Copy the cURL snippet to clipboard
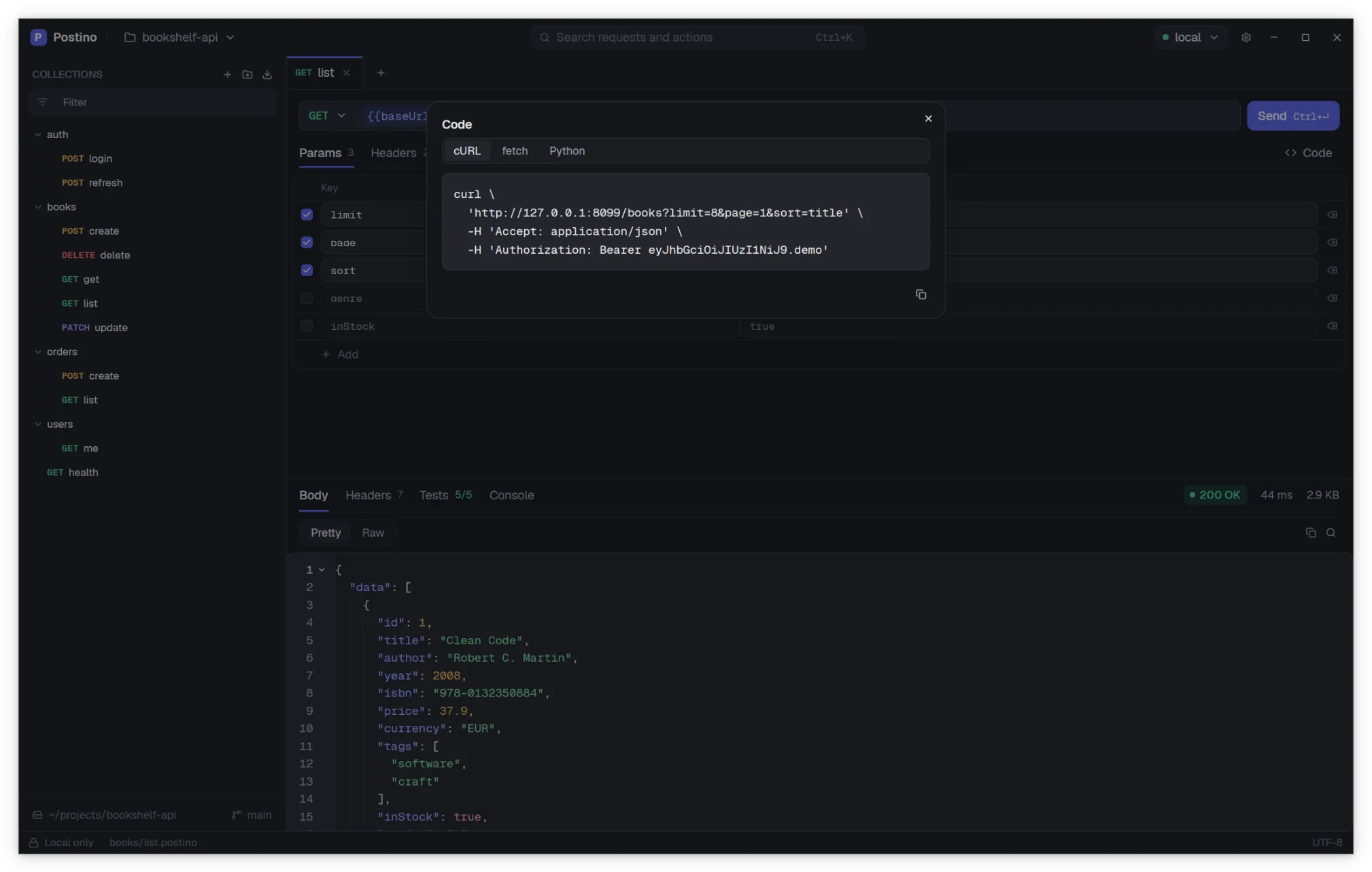Image resolution: width=1372 pixels, height=872 pixels. (921, 295)
